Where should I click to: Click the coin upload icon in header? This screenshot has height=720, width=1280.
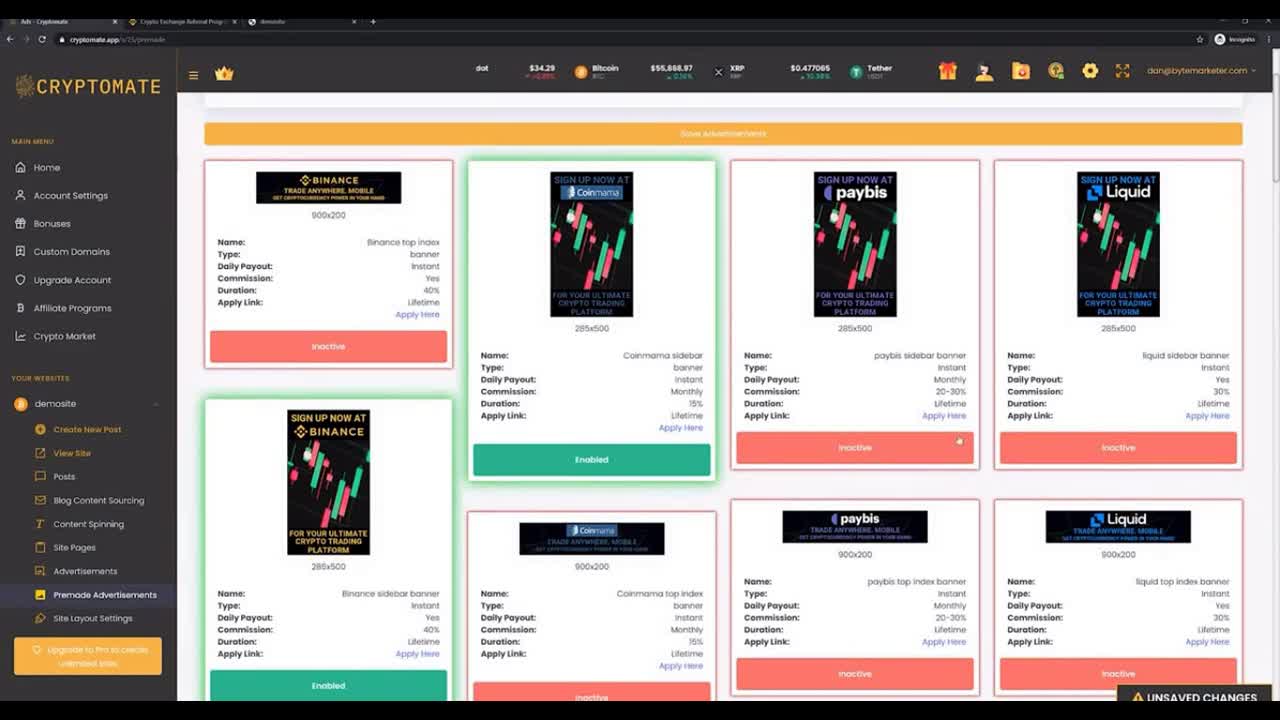coord(1056,71)
